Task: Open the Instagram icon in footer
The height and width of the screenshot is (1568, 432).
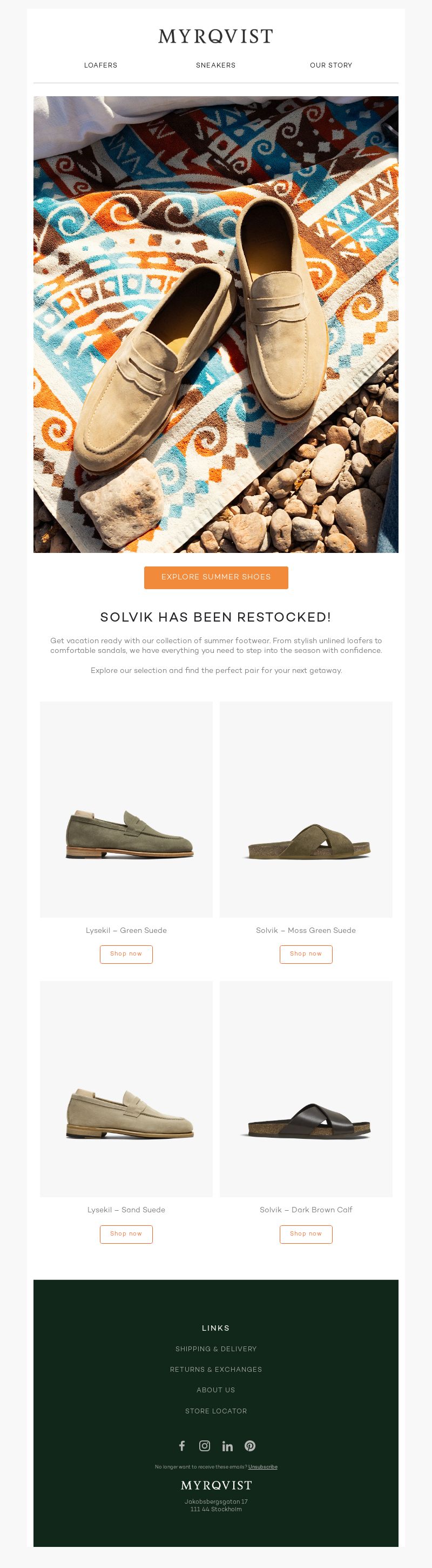Action: (x=205, y=1446)
